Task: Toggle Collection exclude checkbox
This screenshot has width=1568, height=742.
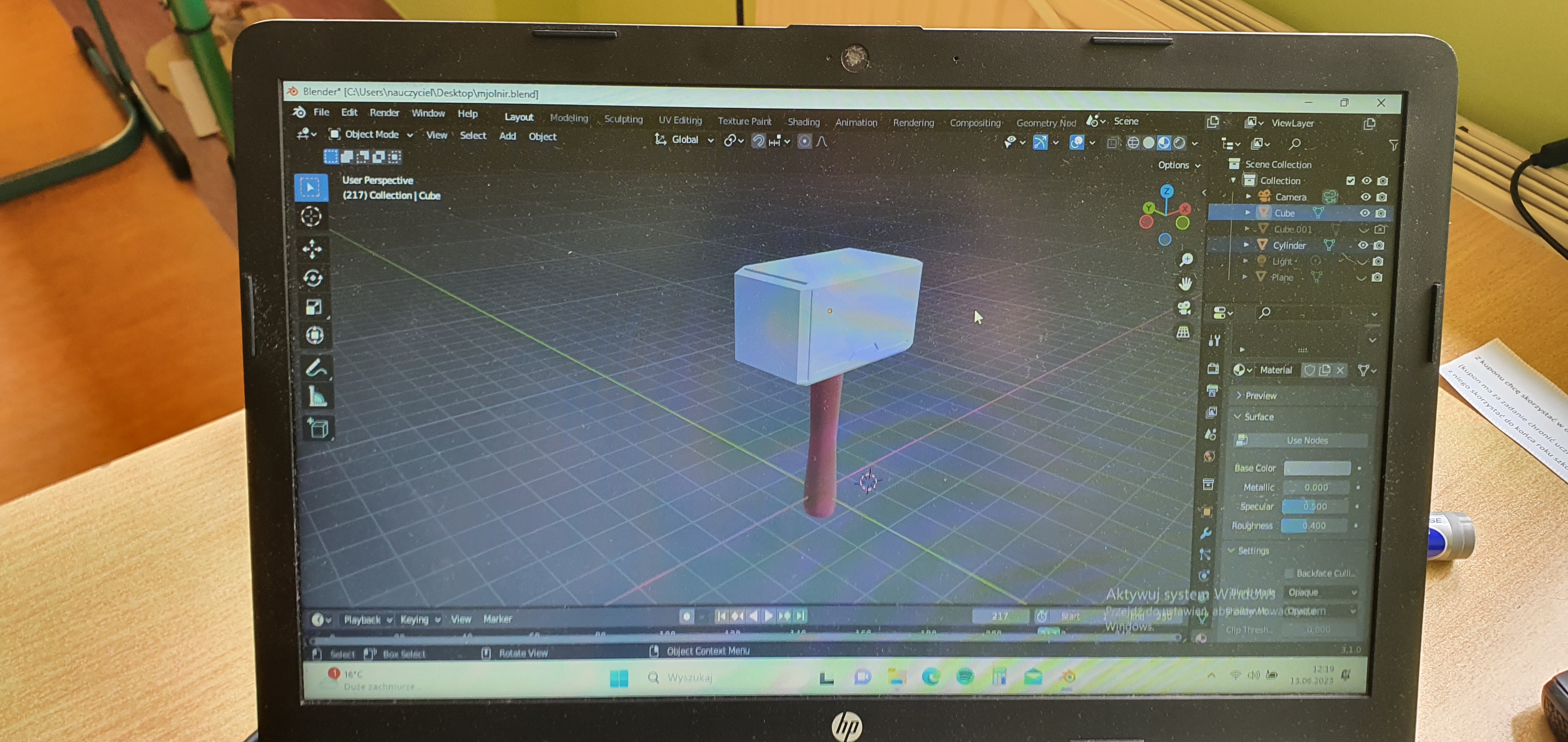Action: [x=1351, y=181]
